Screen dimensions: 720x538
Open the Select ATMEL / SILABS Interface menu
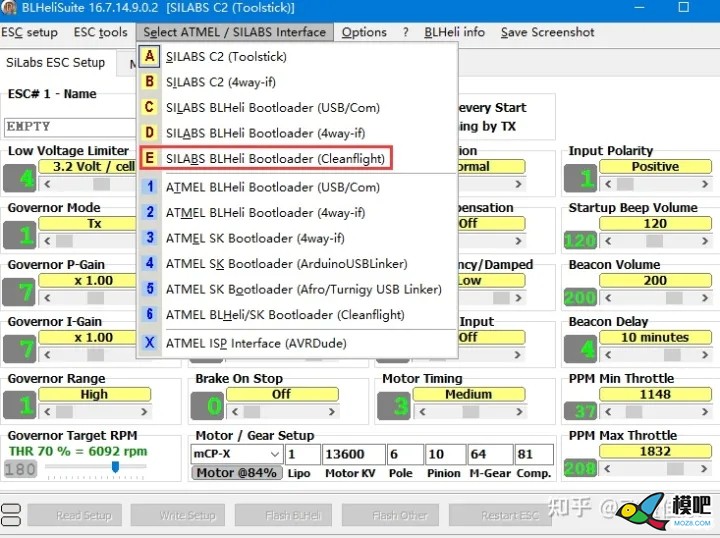click(235, 32)
